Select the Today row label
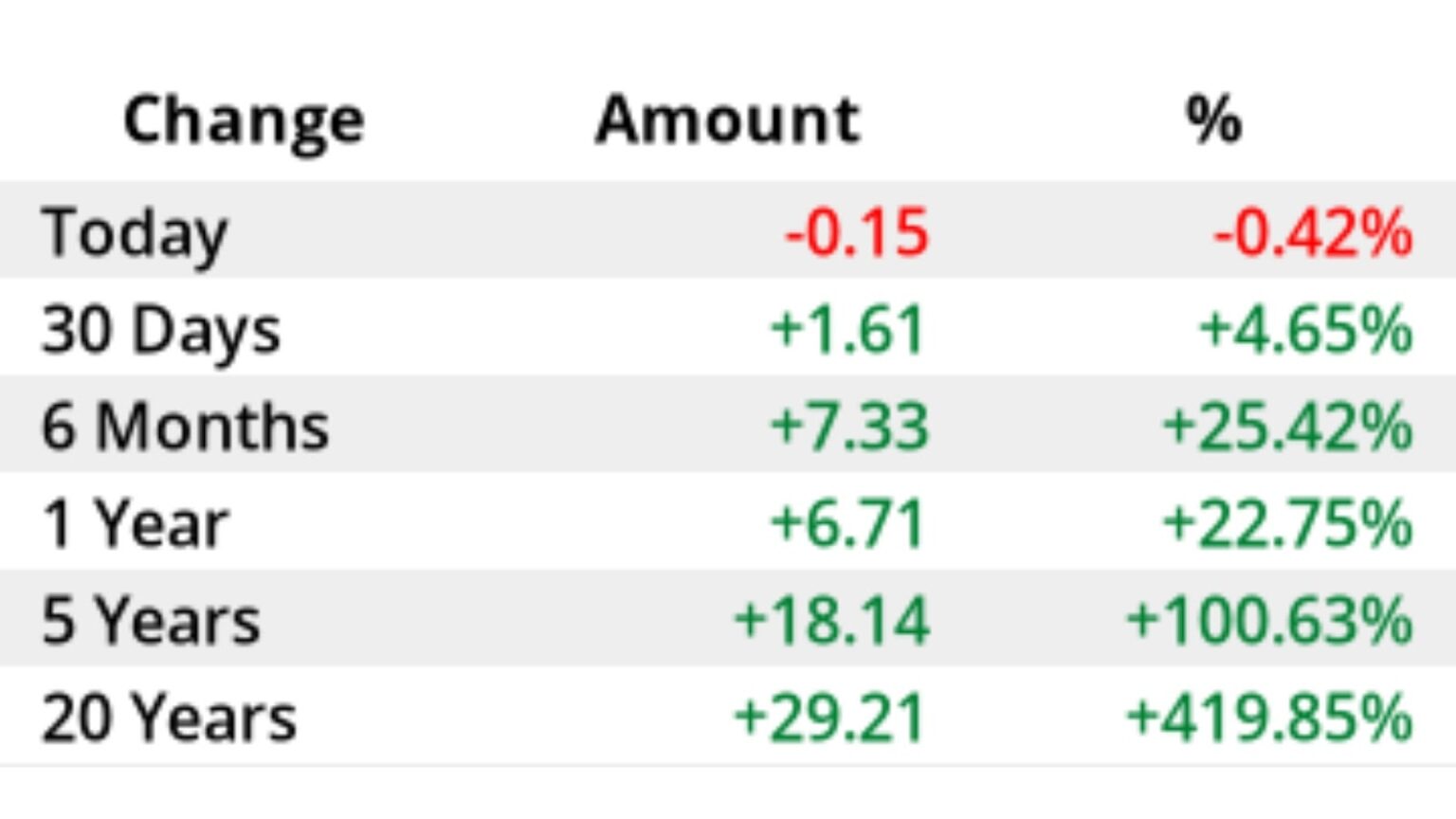Image resolution: width=1456 pixels, height=819 pixels. click(135, 232)
